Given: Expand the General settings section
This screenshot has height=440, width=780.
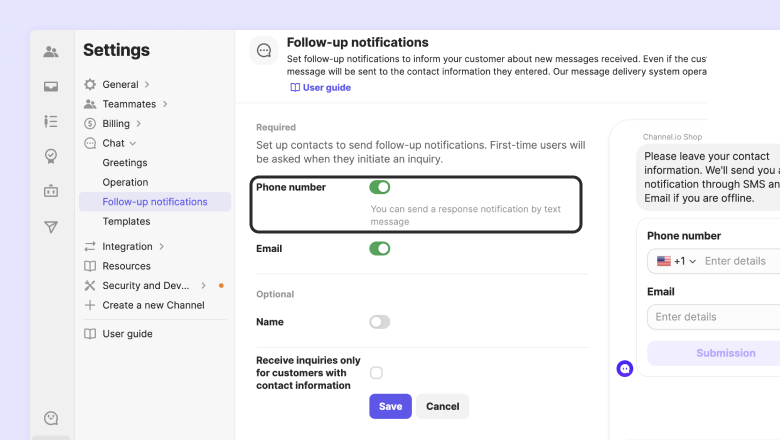Looking at the screenshot, I should coord(120,85).
